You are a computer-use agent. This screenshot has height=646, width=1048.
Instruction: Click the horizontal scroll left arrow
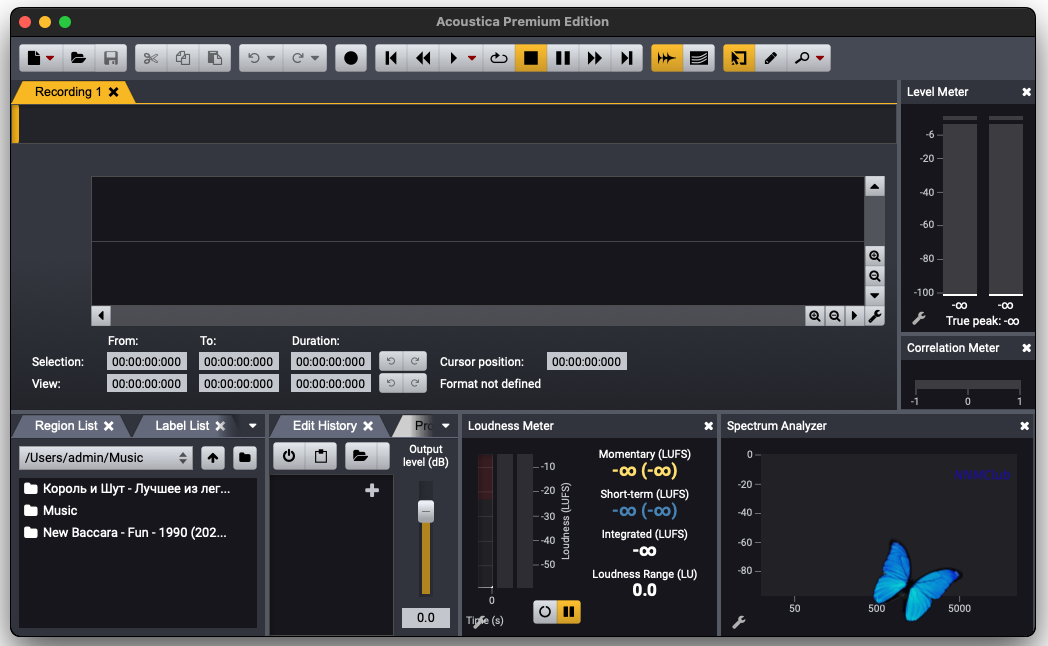pos(101,316)
